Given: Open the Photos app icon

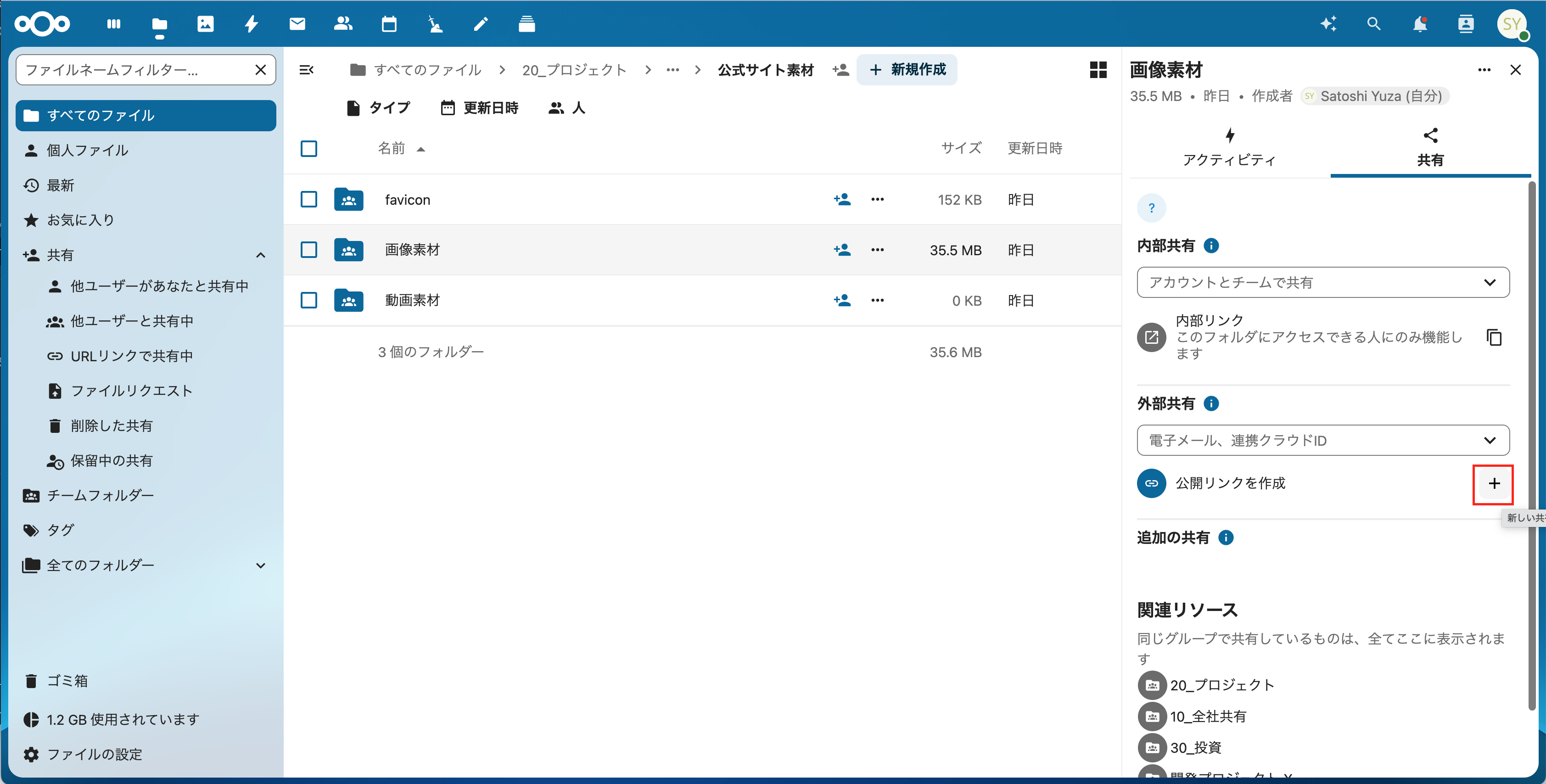Looking at the screenshot, I should (205, 24).
